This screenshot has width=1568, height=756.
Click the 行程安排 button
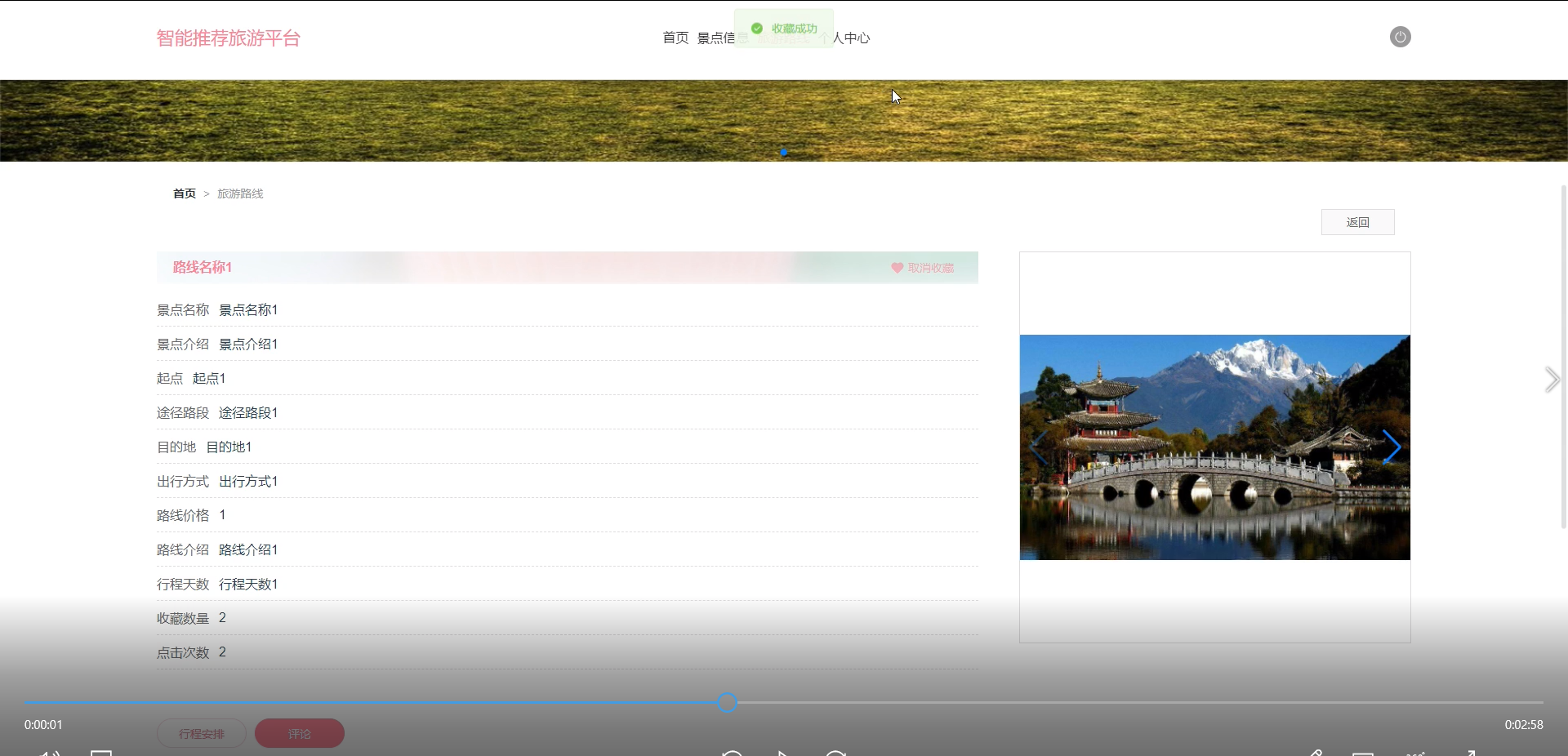202,734
